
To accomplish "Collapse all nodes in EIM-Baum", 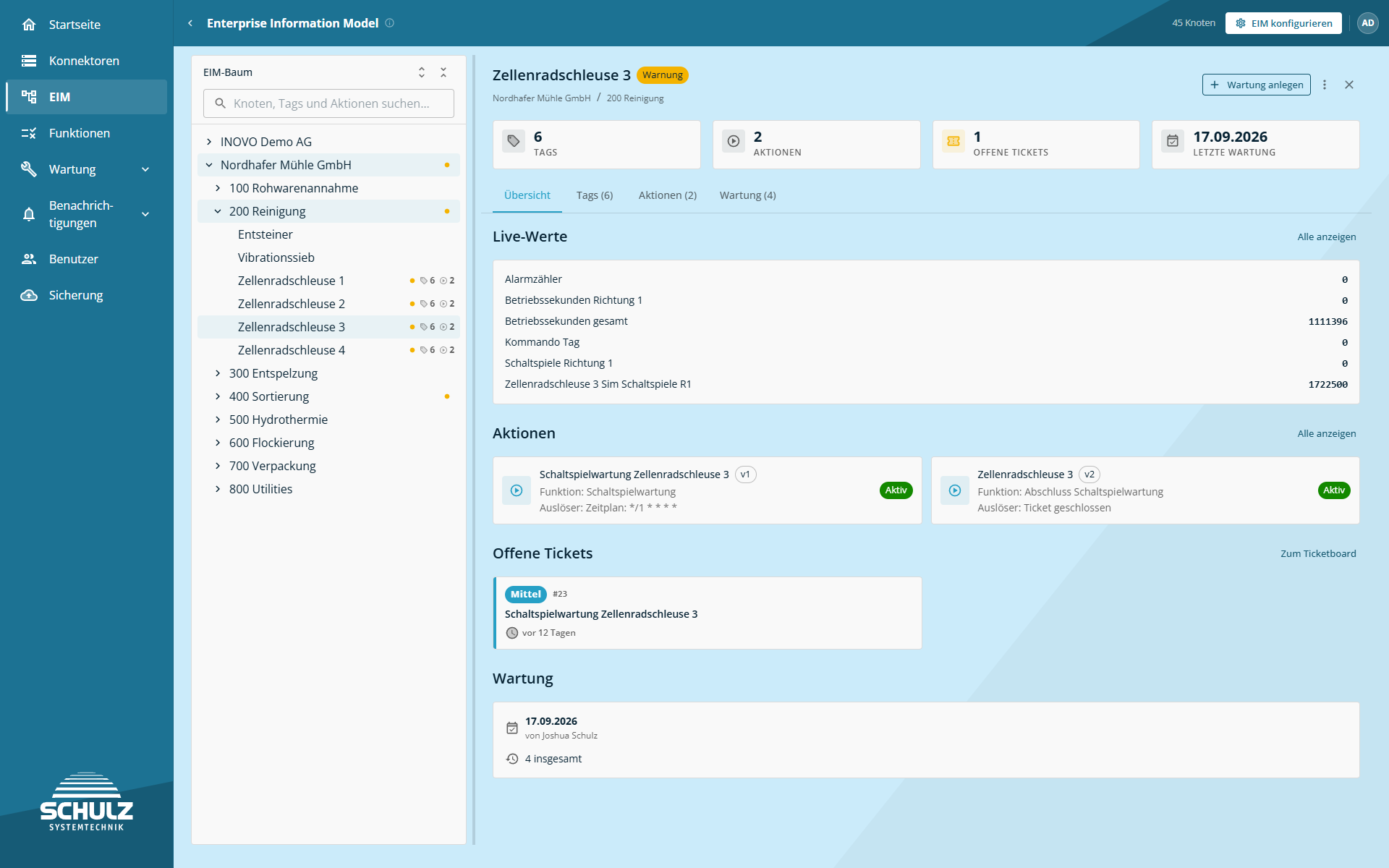I will click(x=443, y=72).
